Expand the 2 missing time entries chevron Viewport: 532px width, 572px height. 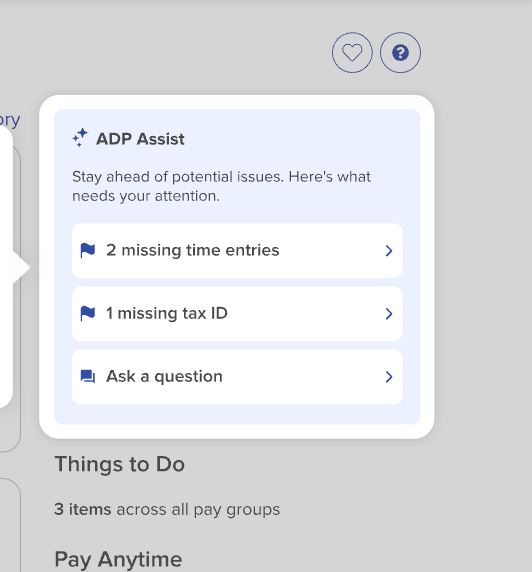(389, 251)
